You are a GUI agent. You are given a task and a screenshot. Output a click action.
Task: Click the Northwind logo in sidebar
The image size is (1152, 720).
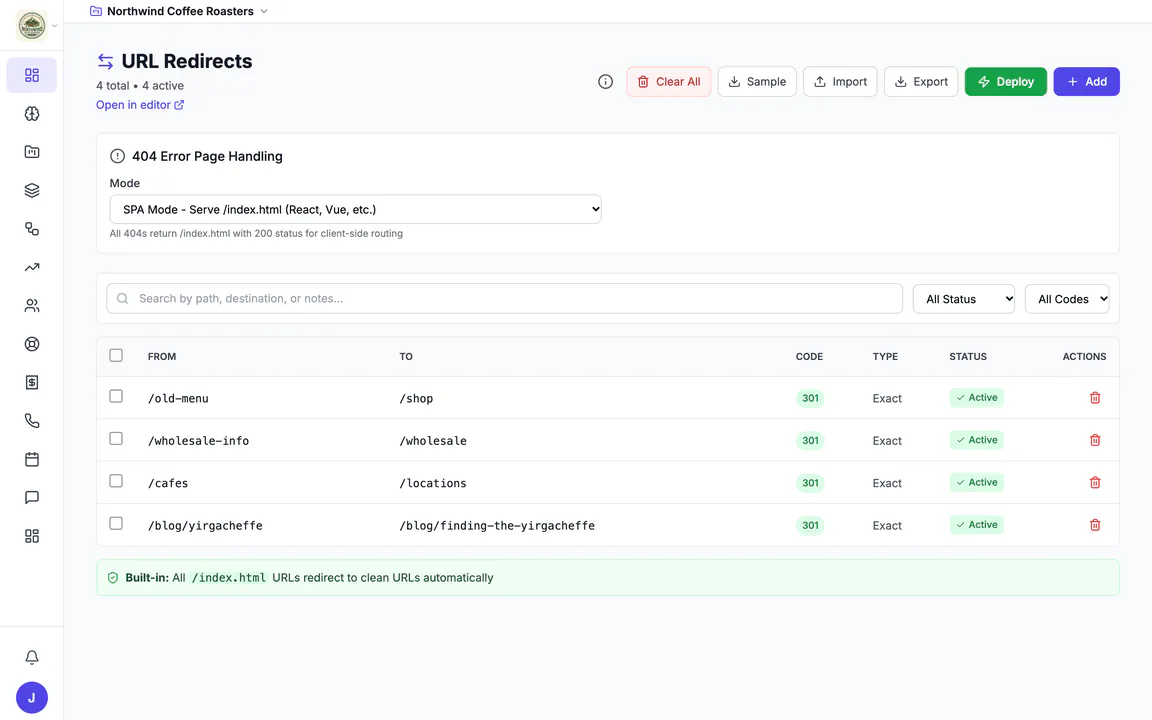coord(32,26)
